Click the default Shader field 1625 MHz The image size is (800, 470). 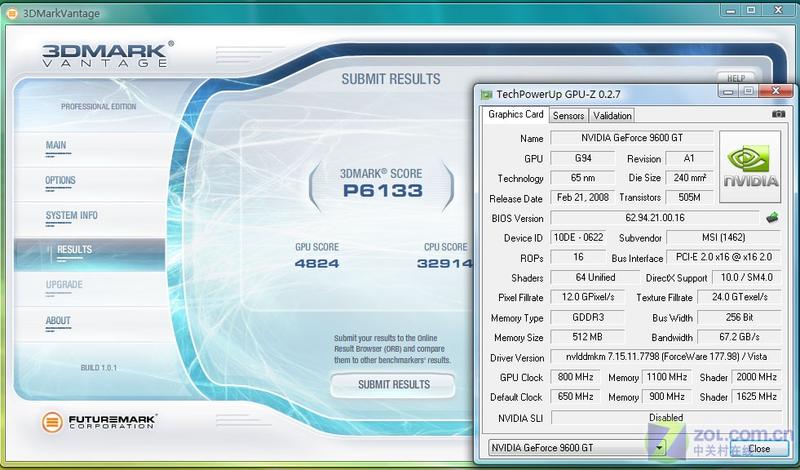[x=756, y=396]
